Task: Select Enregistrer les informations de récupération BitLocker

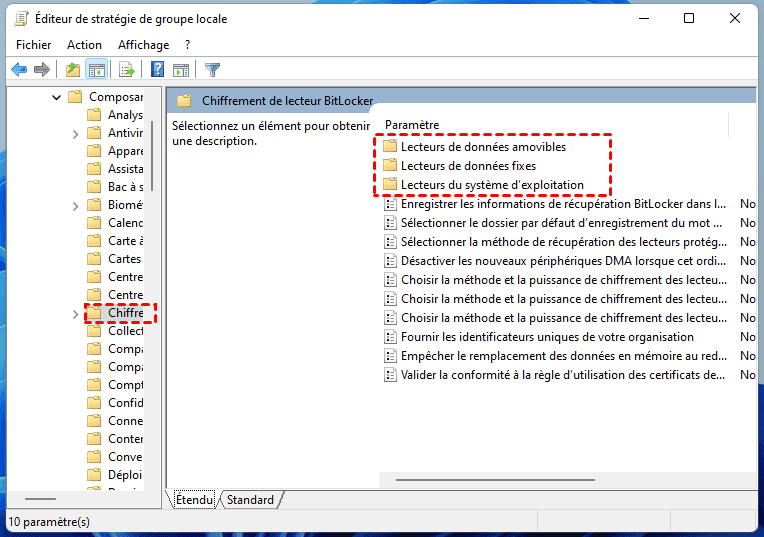Action: point(555,204)
